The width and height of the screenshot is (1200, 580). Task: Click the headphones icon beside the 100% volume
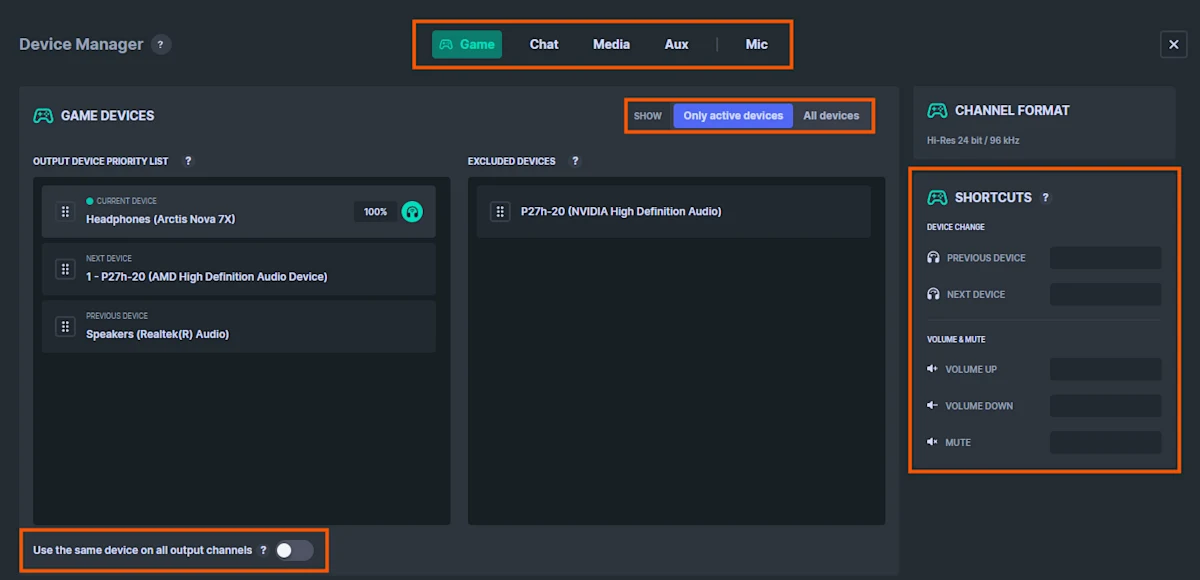point(412,211)
